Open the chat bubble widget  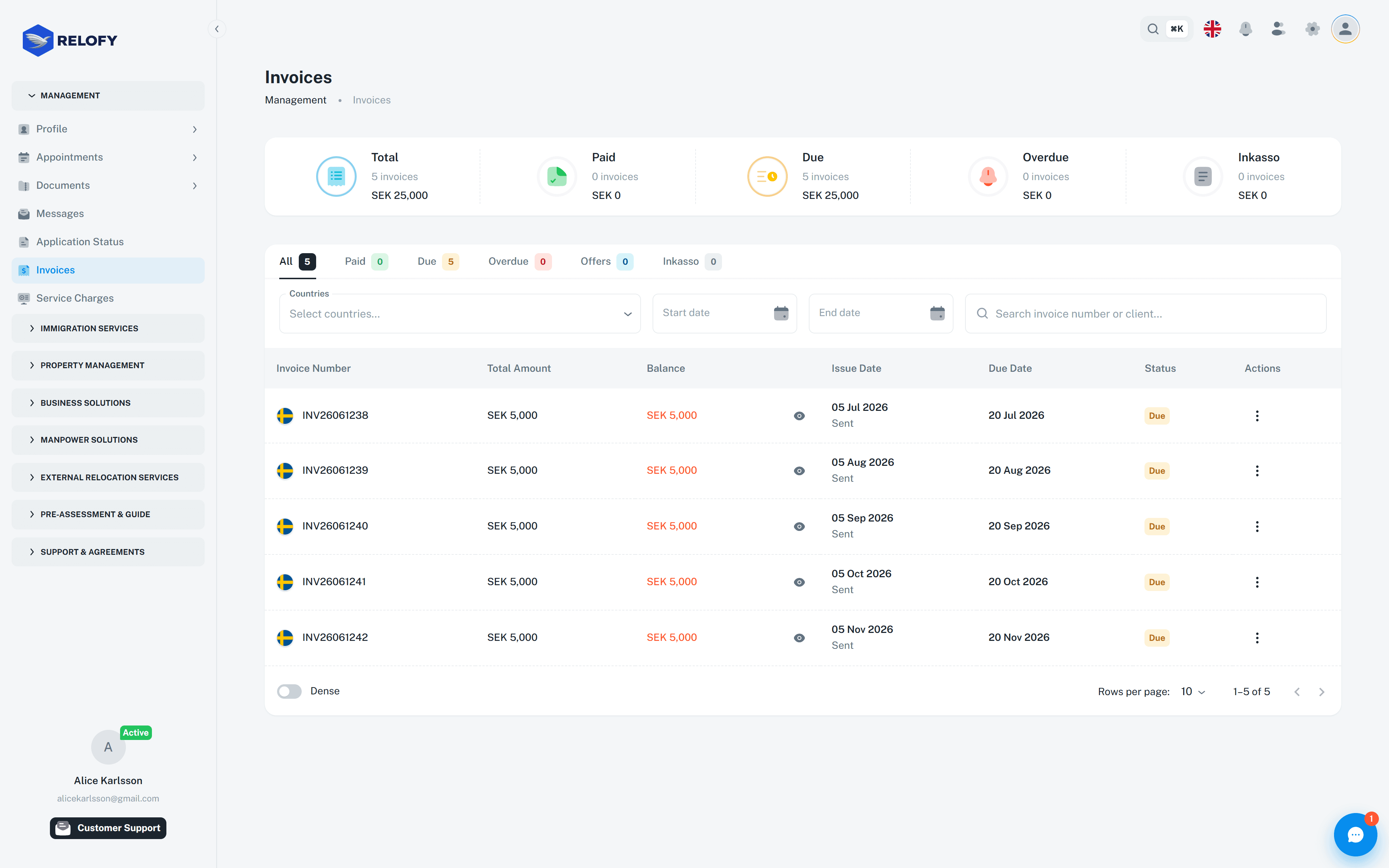(1355, 834)
